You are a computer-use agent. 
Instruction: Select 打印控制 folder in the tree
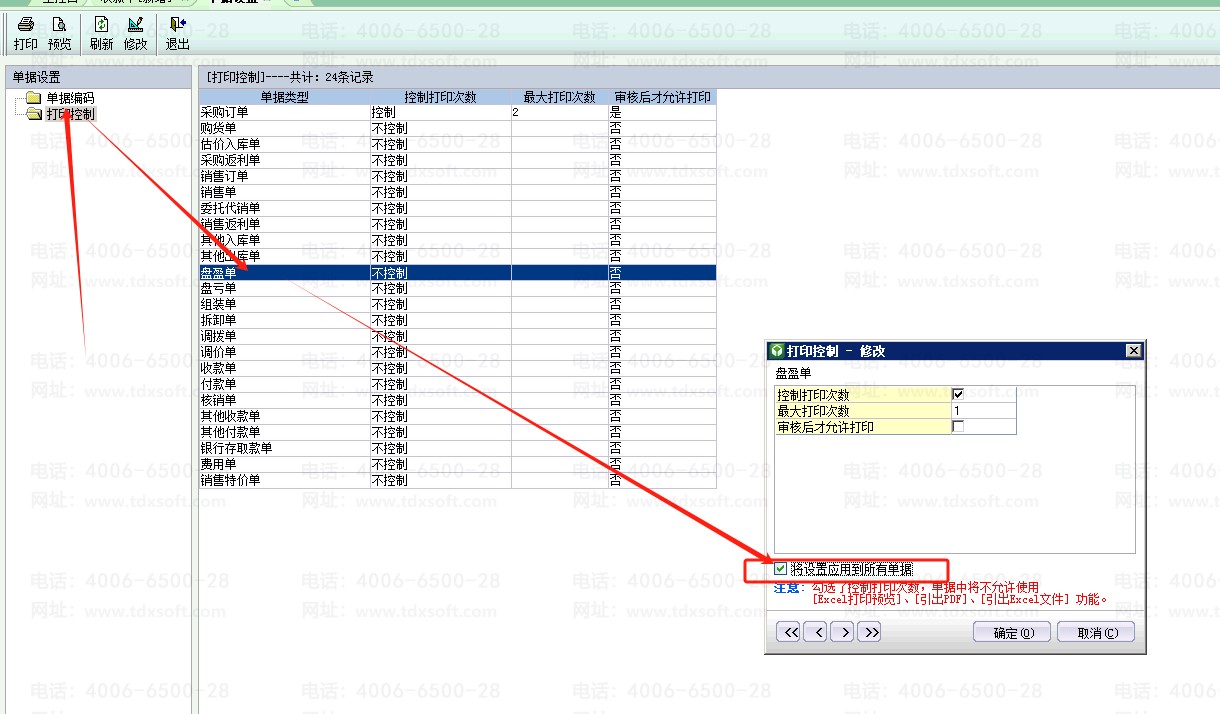point(70,114)
